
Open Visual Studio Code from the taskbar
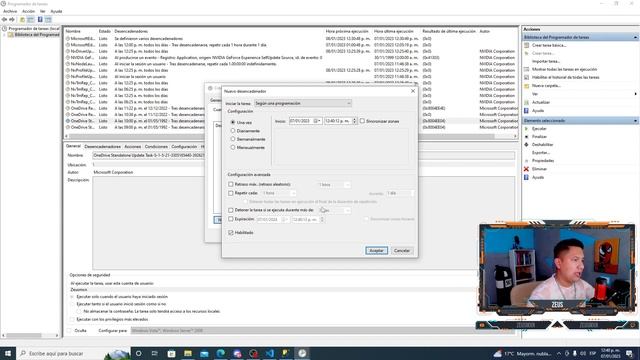coord(269,353)
